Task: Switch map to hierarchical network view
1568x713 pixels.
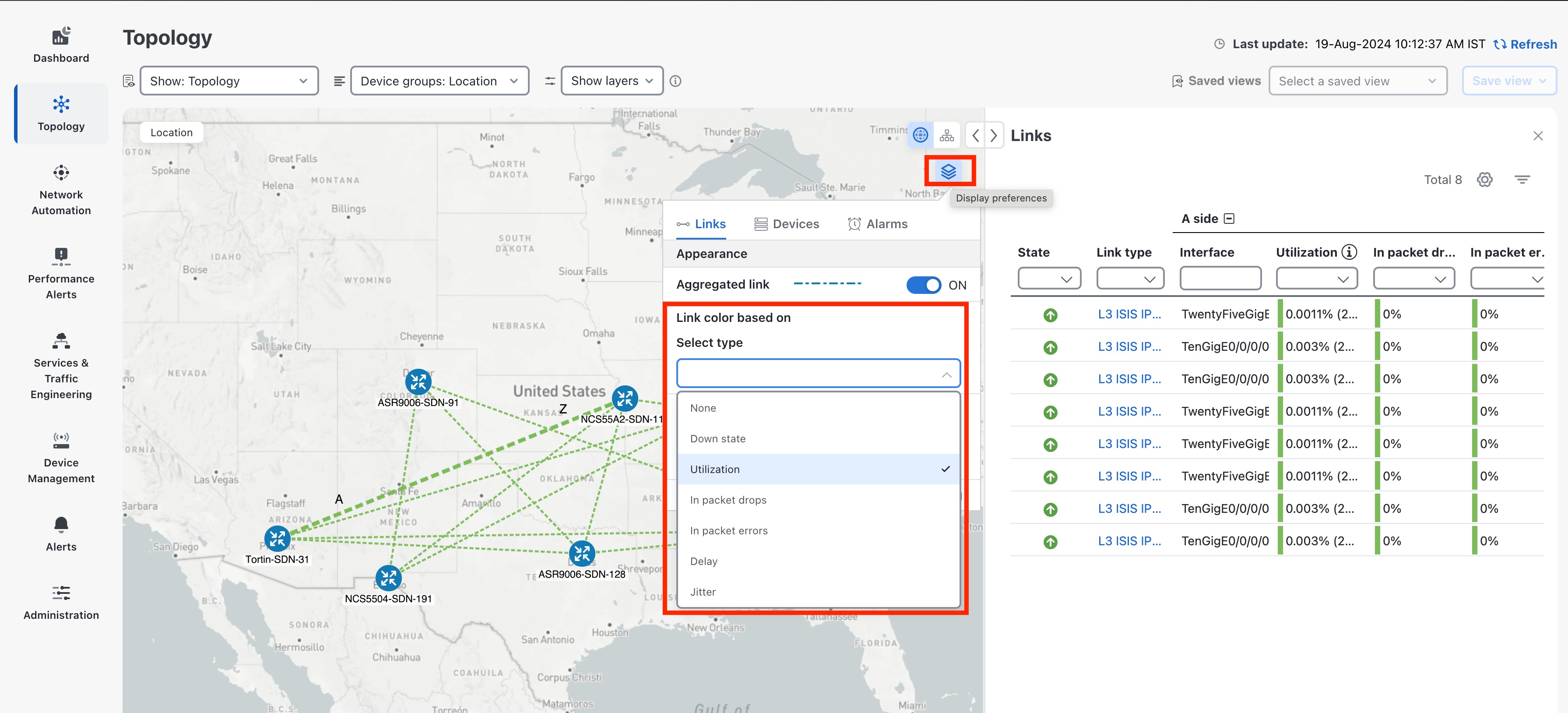Action: point(947,134)
